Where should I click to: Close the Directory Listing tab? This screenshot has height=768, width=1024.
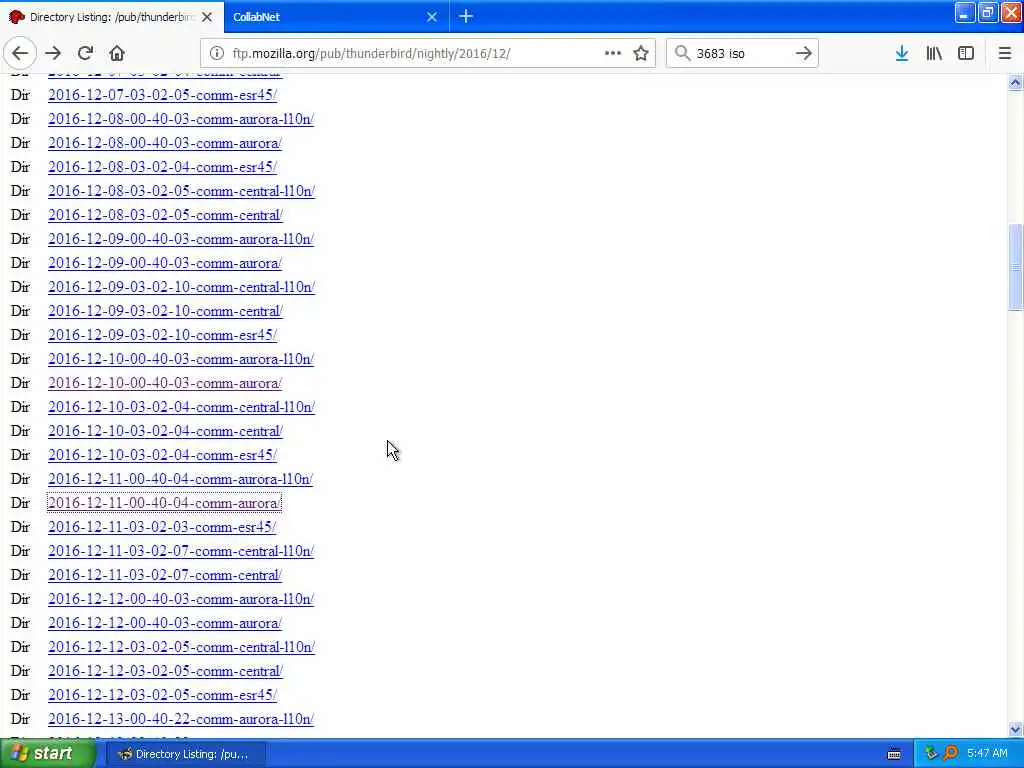pyautogui.click(x=207, y=17)
